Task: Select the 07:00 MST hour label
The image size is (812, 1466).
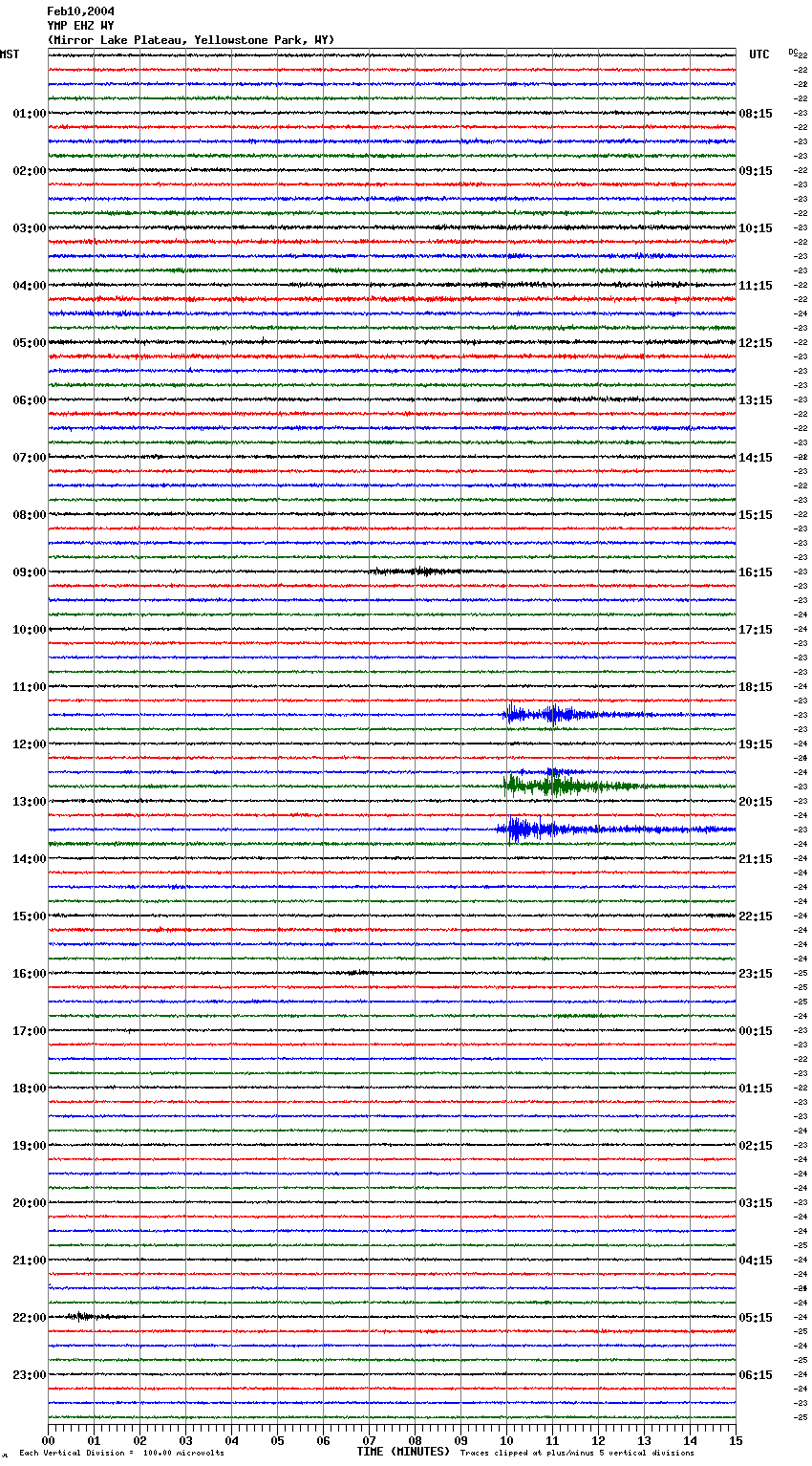Action: (30, 458)
